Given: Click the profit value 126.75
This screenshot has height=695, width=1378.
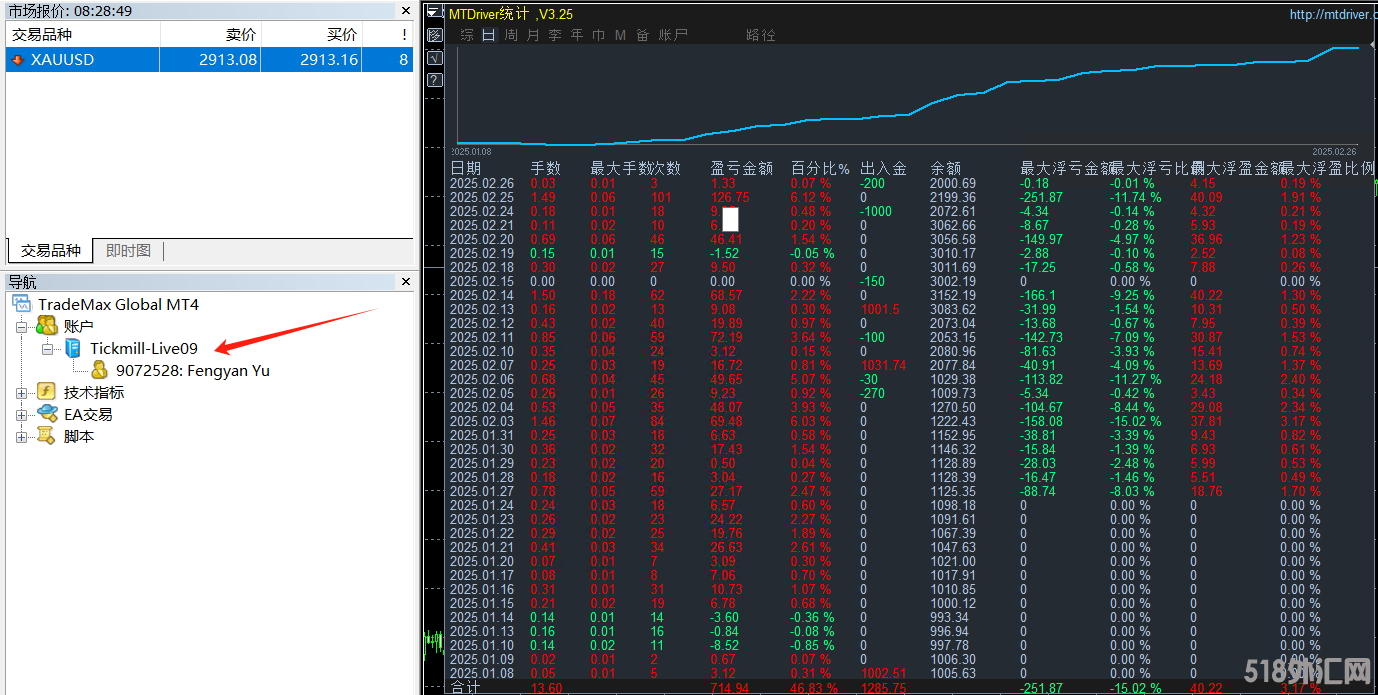Looking at the screenshot, I should [730, 197].
